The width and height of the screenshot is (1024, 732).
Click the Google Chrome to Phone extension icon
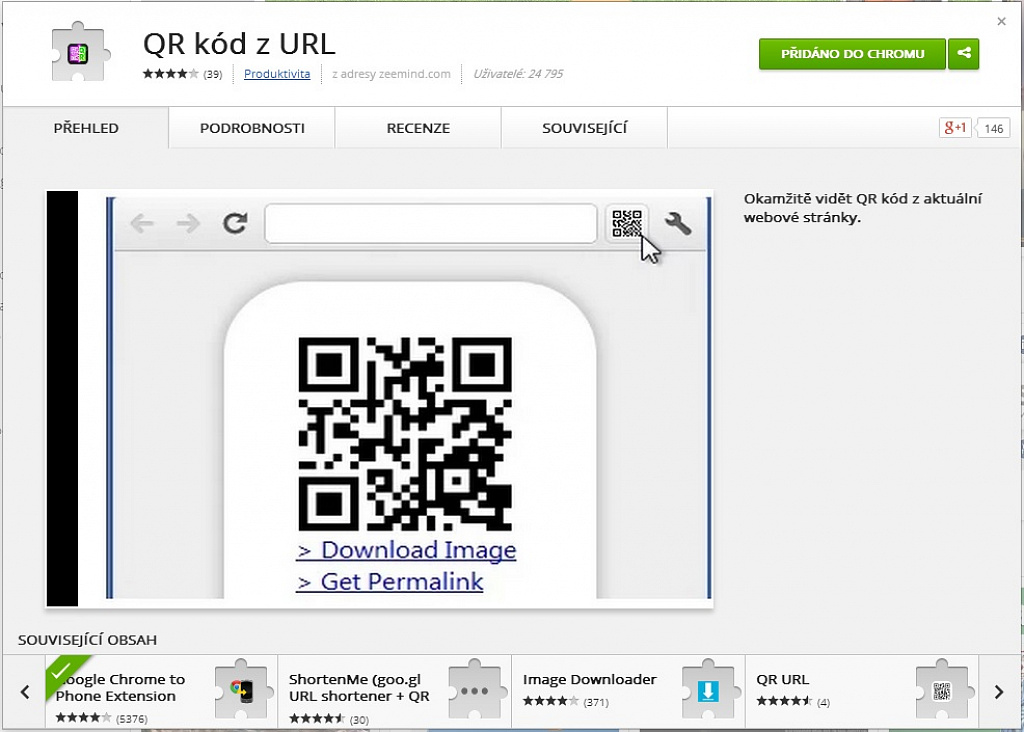coord(242,690)
